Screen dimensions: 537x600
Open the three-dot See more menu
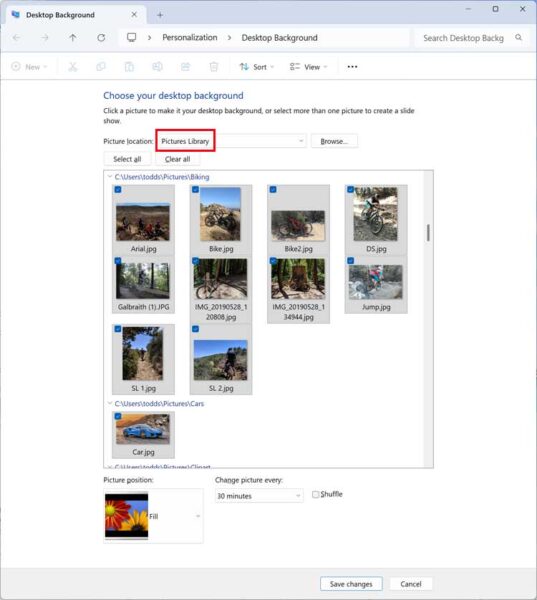click(352, 67)
